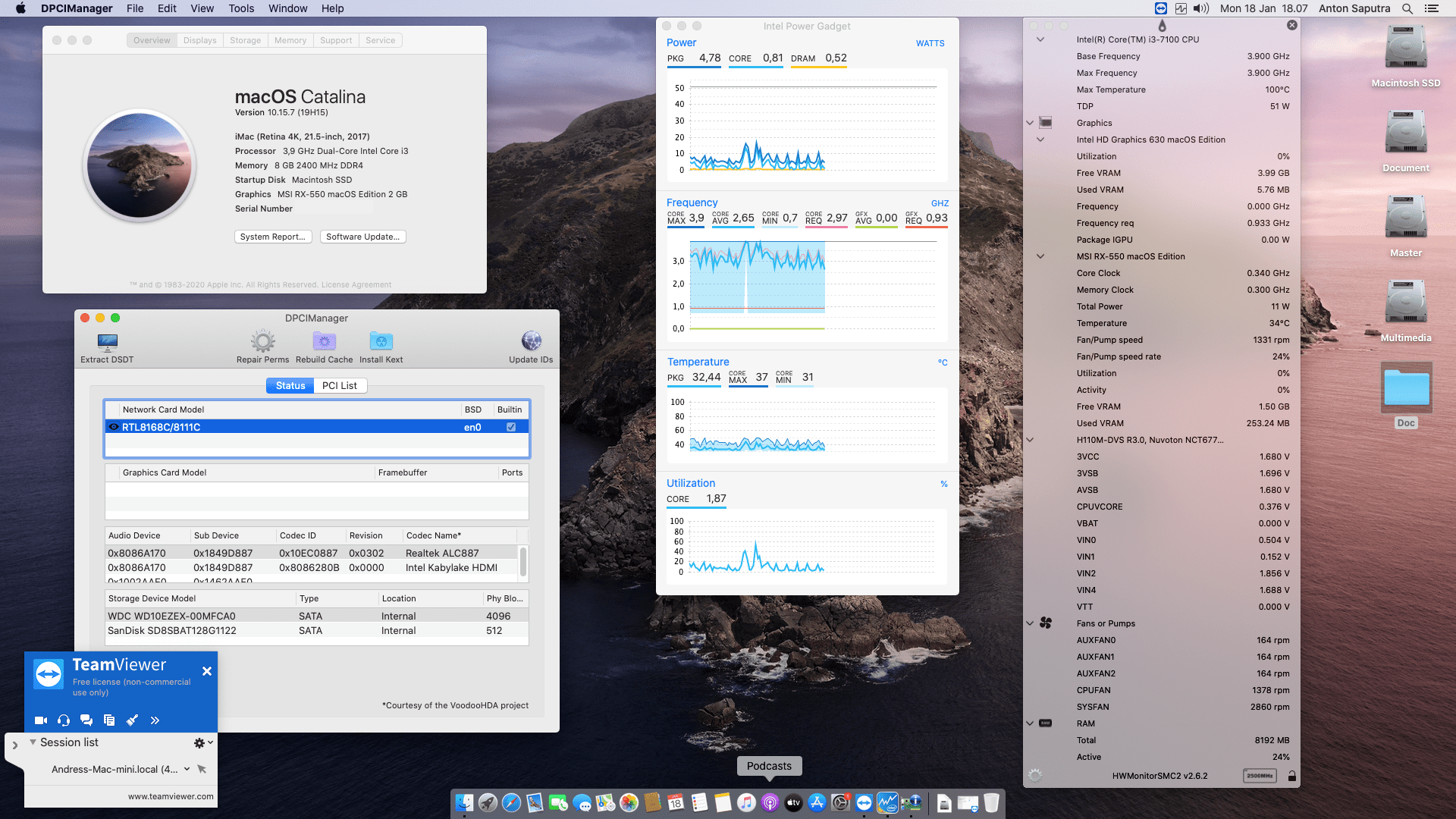Open the TeamViewer chat bubbles icon
Viewport: 1456px width, 819px height.
(86, 720)
